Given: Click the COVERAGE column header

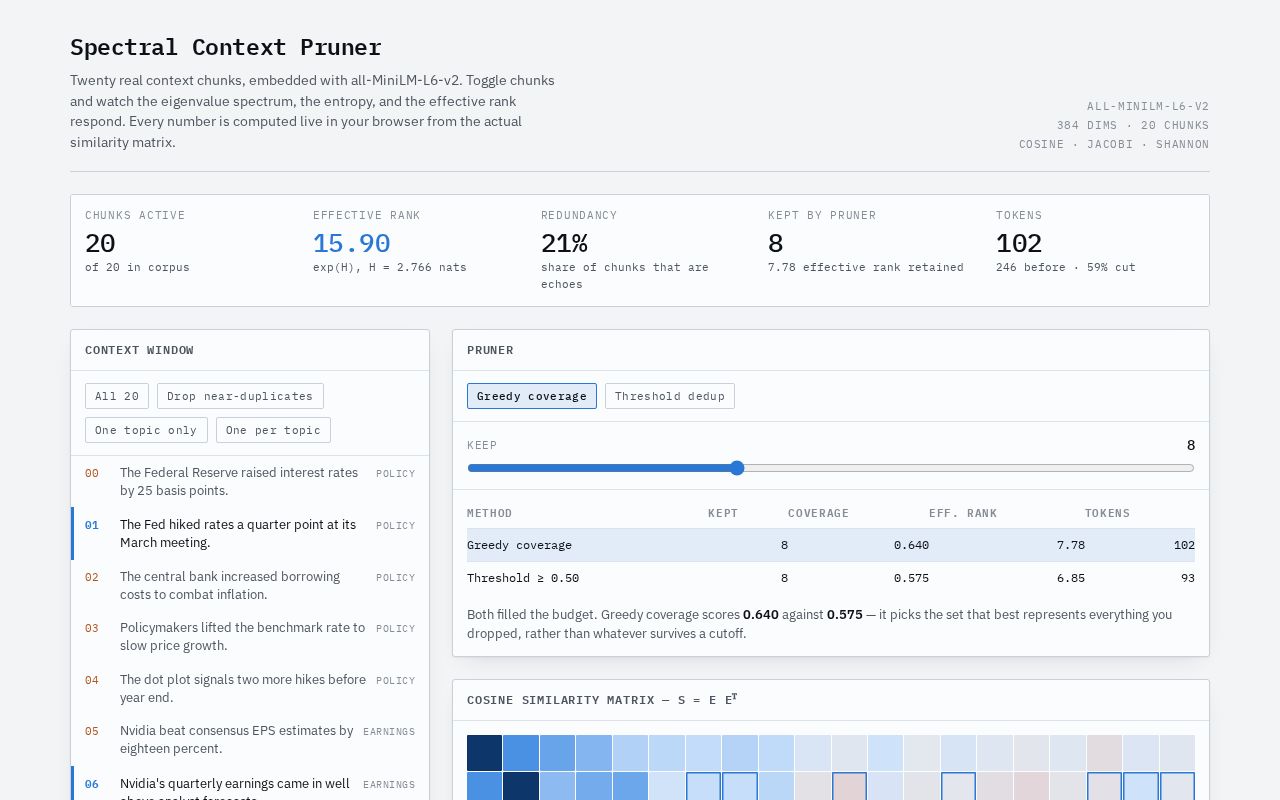Looking at the screenshot, I should 818,513.
